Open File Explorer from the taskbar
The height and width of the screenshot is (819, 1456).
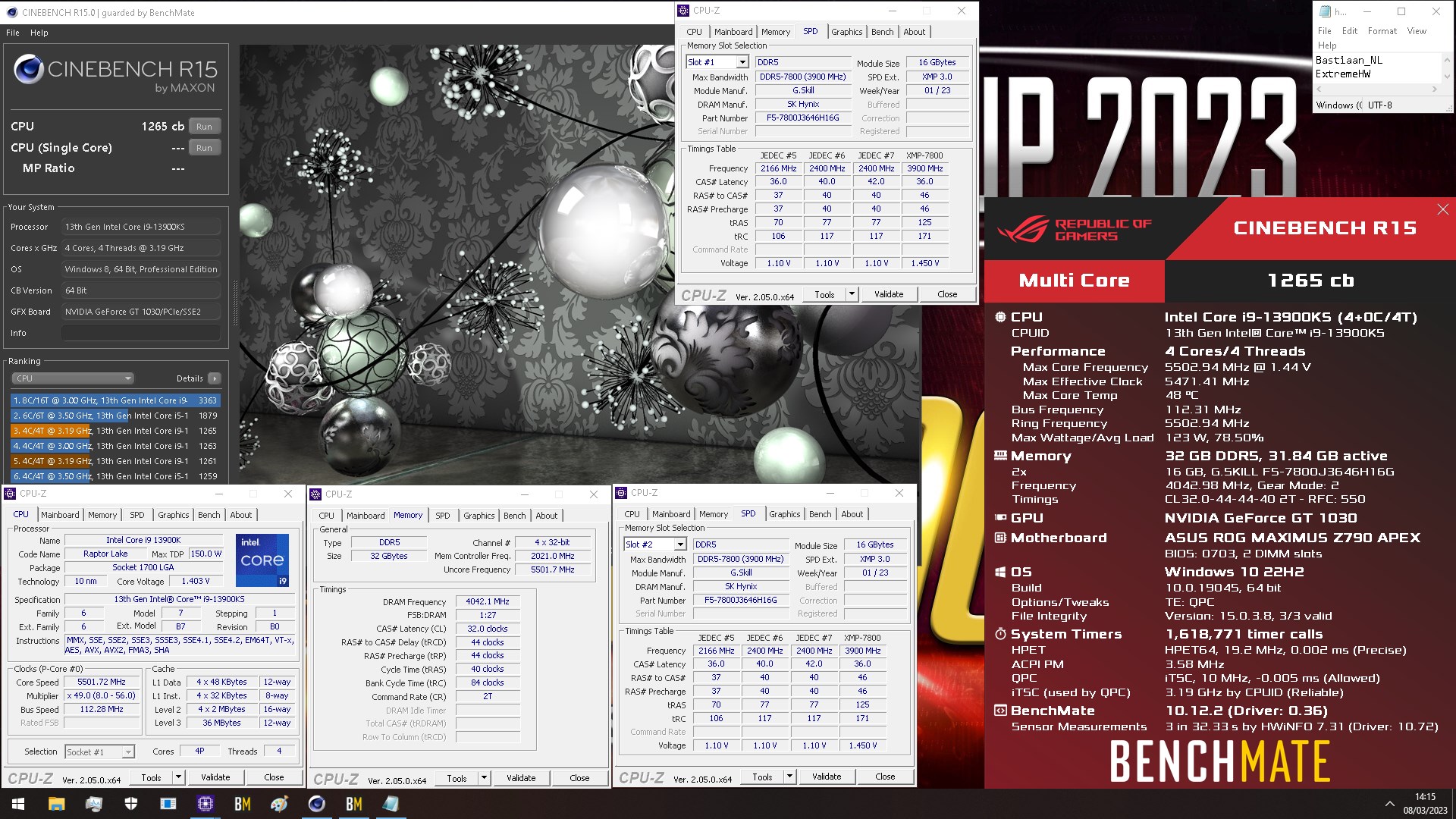click(x=56, y=804)
